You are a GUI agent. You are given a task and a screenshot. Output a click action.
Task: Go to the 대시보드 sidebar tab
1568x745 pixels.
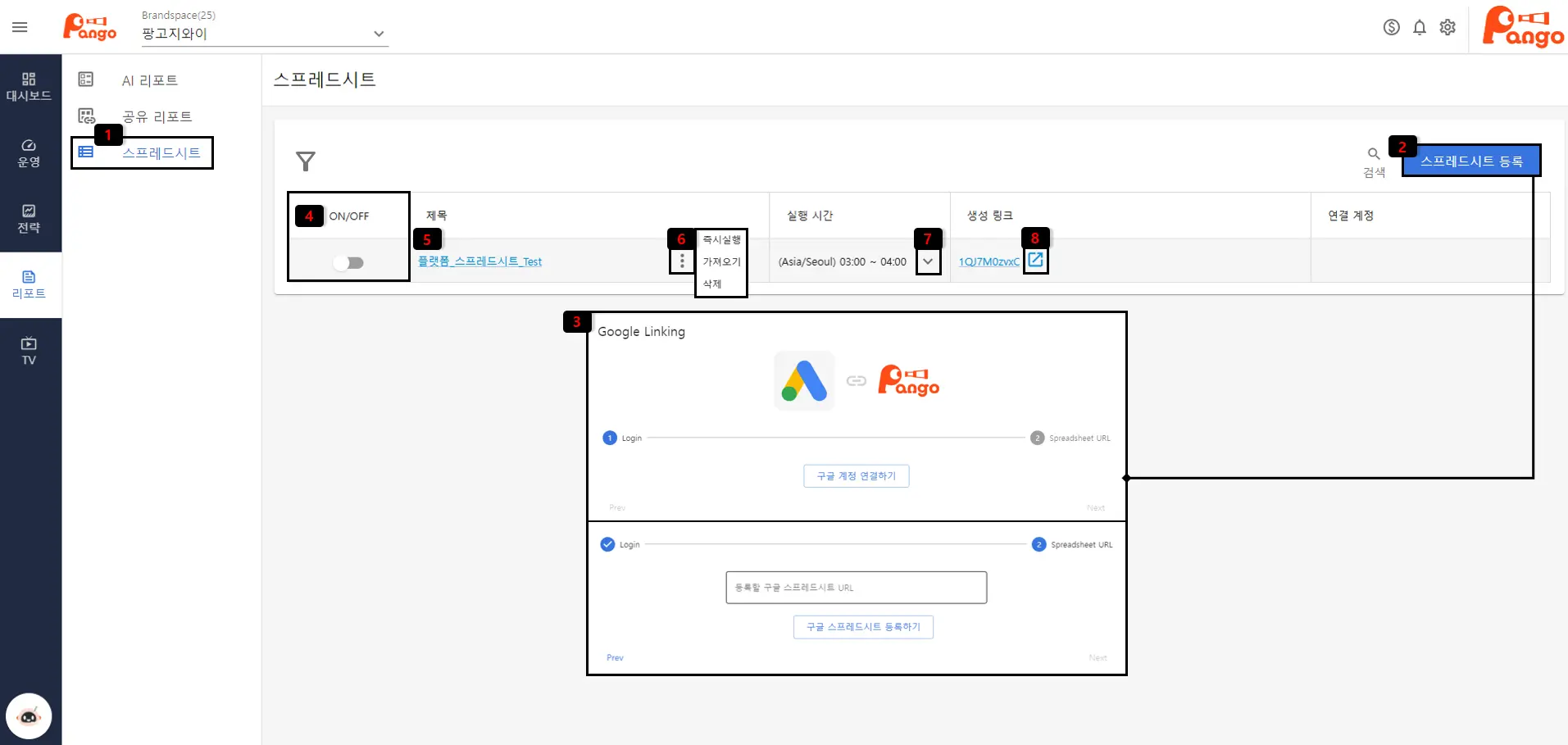(x=29, y=87)
